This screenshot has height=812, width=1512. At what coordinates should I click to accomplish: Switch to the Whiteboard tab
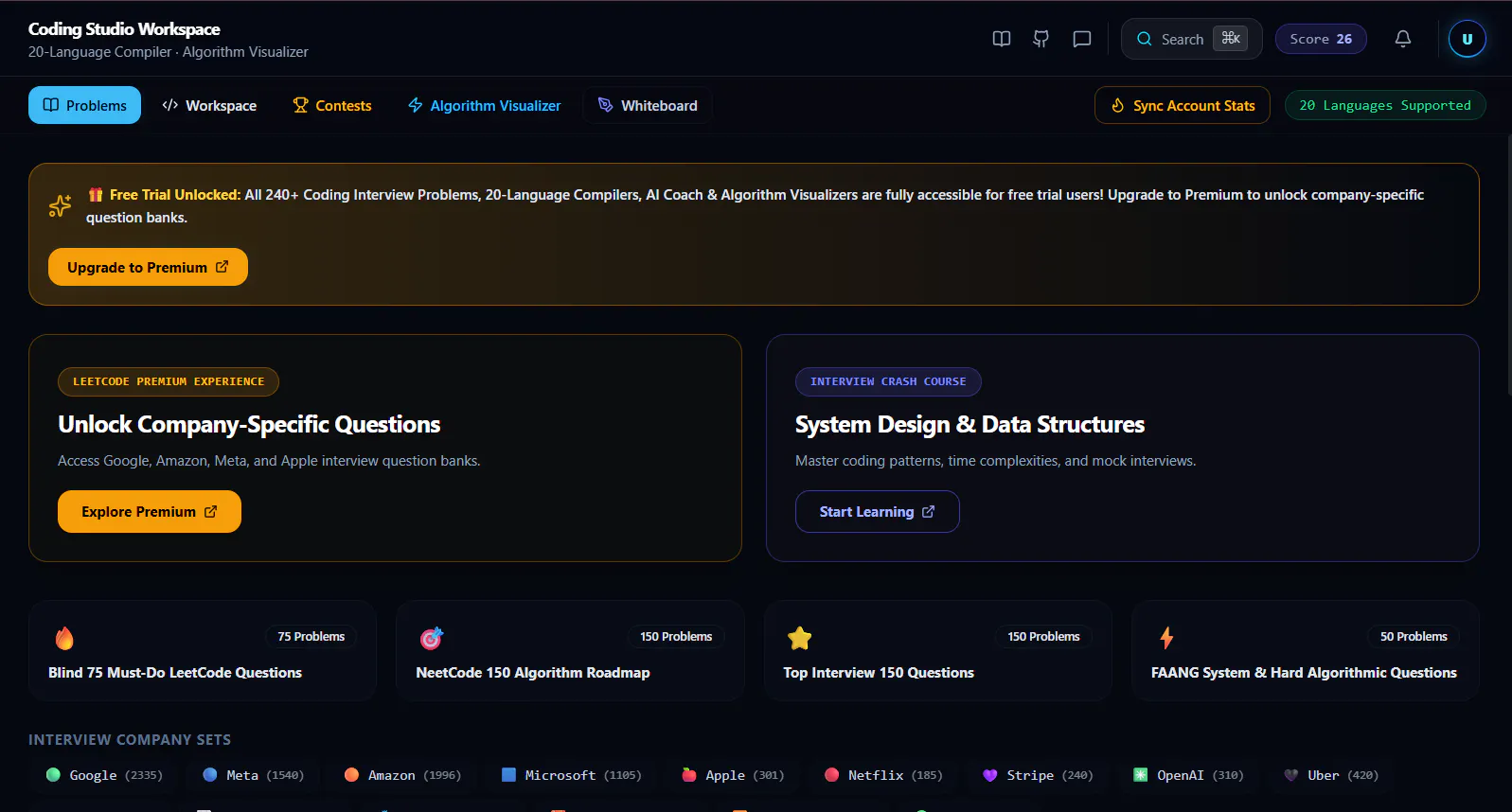[x=648, y=105]
